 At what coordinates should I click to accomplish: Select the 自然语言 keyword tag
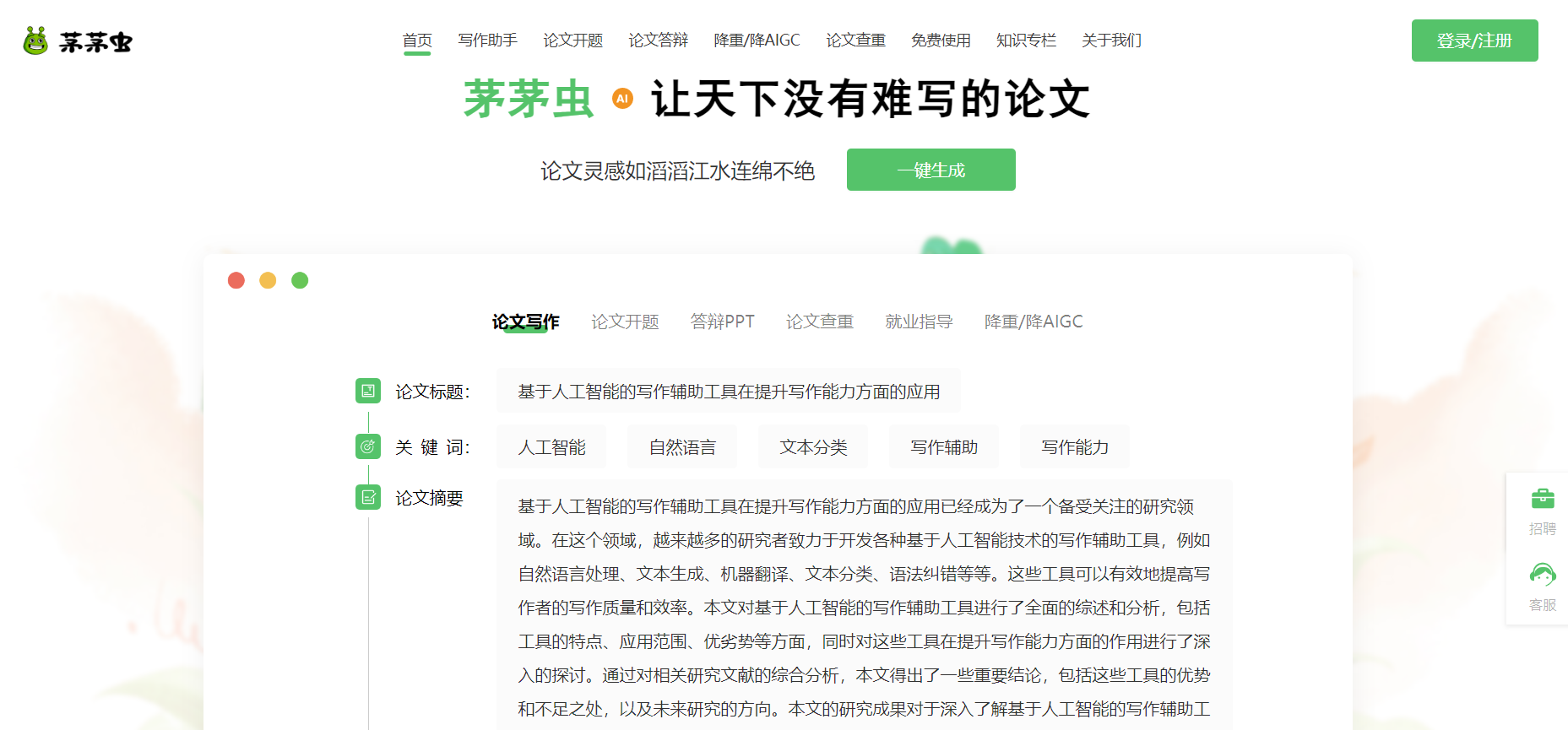[682, 447]
